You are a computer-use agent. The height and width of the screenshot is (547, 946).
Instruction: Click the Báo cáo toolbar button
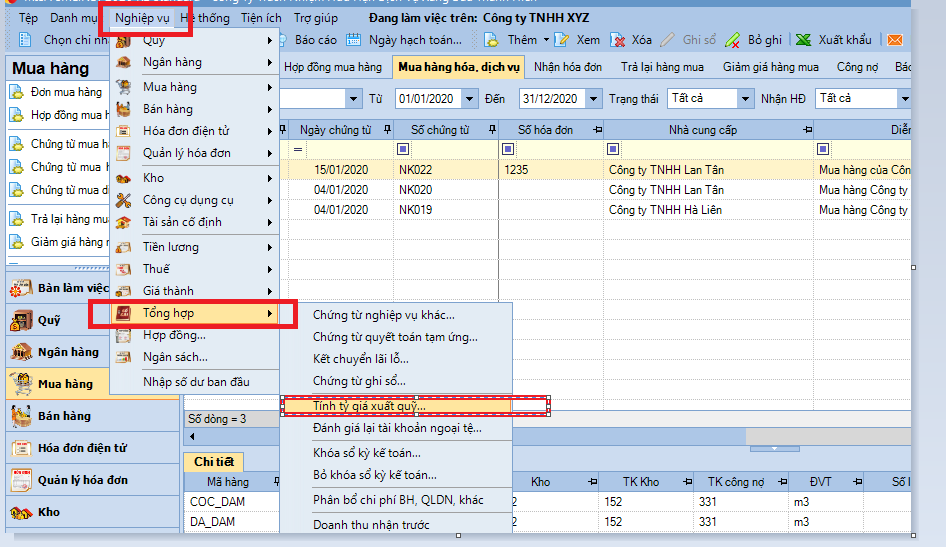(316, 40)
